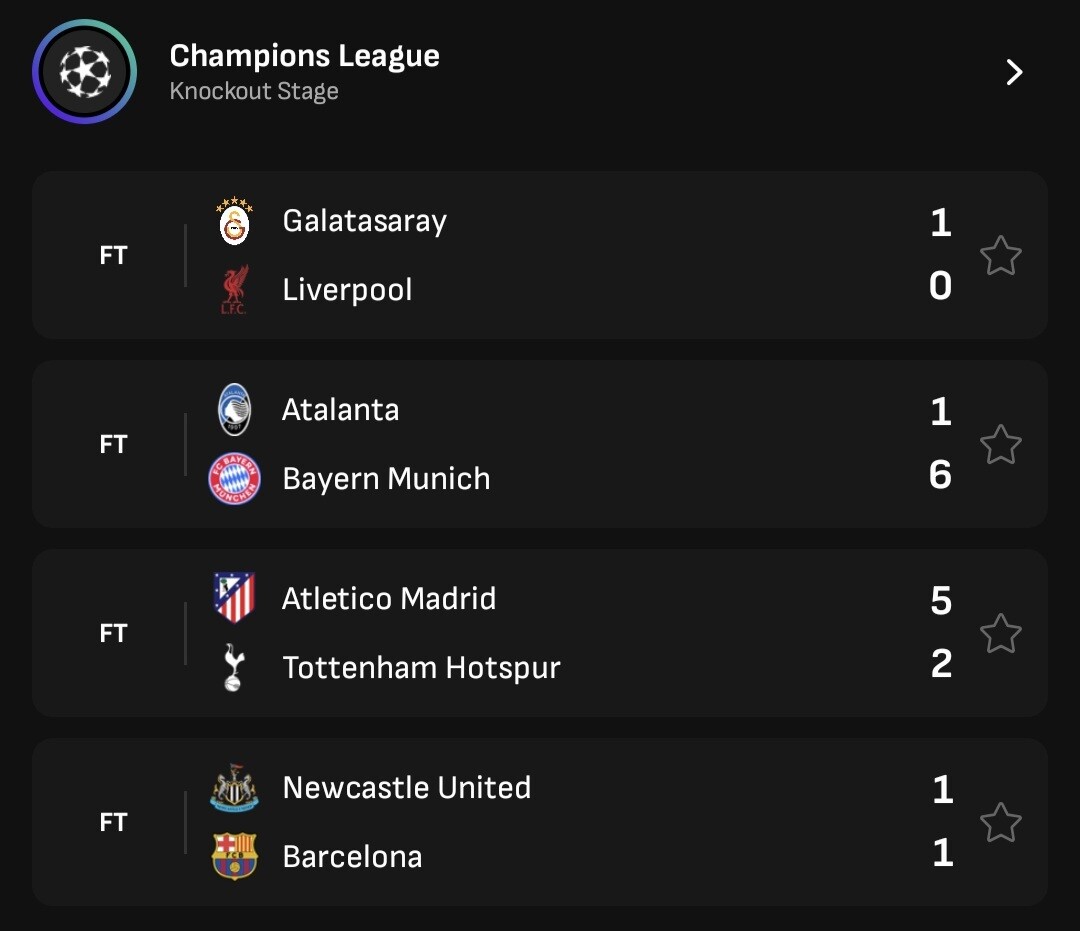Click the Atletico Madrid club crest

point(234,598)
